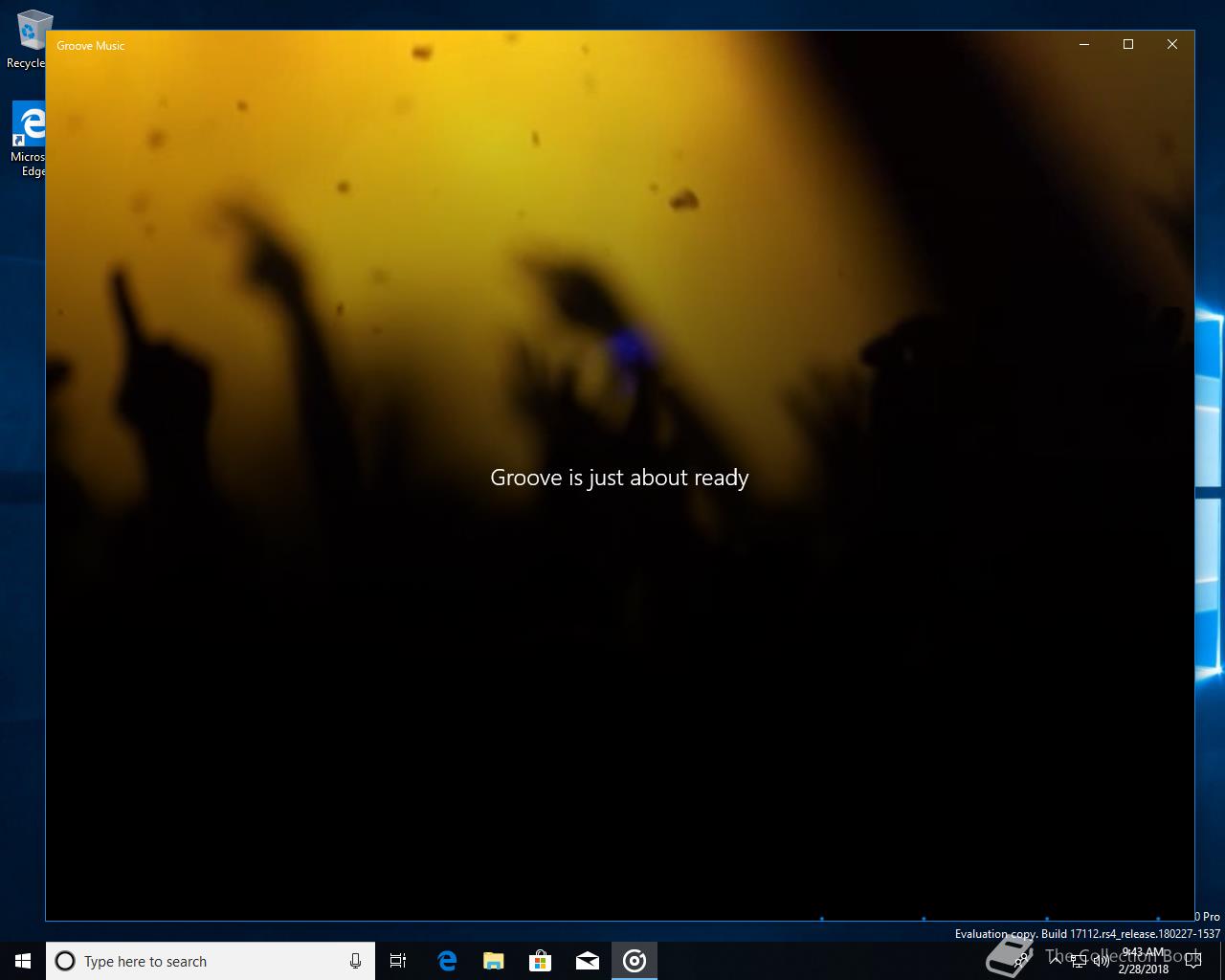The height and width of the screenshot is (980, 1225).
Task: Open the Mail app from the taskbar
Action: click(x=587, y=961)
